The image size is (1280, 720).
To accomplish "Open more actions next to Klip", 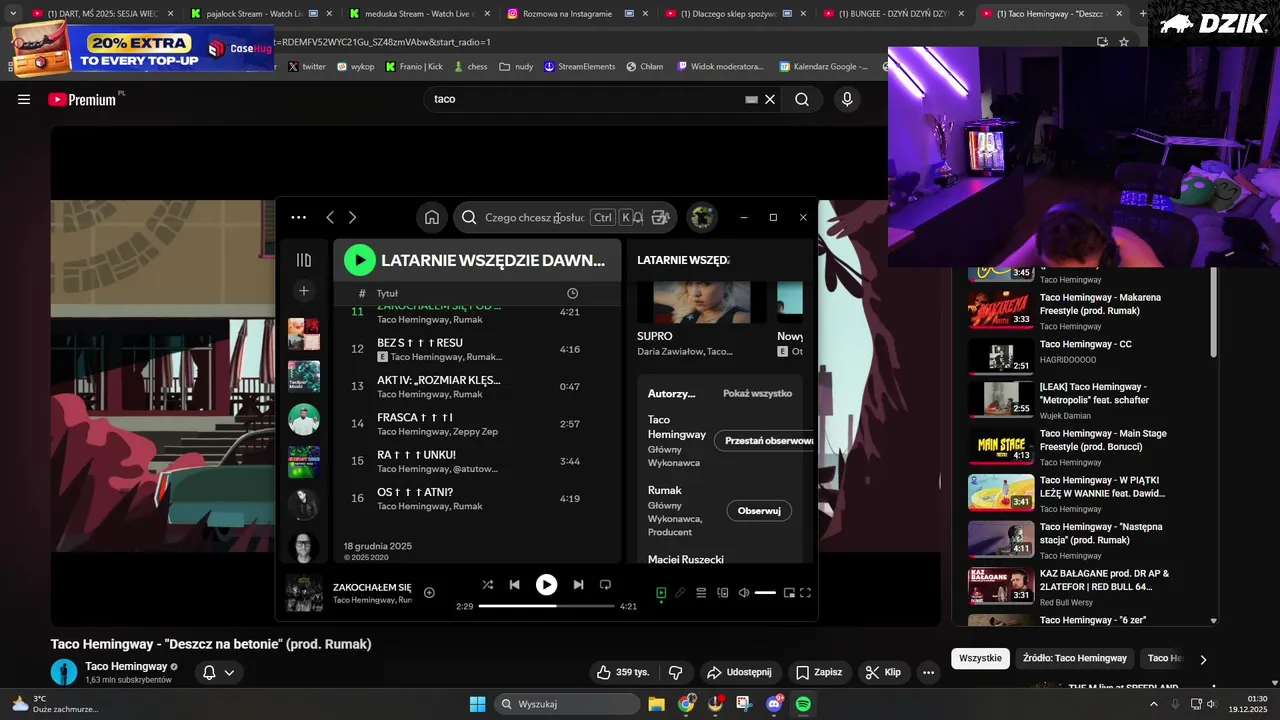I will pos(929,672).
